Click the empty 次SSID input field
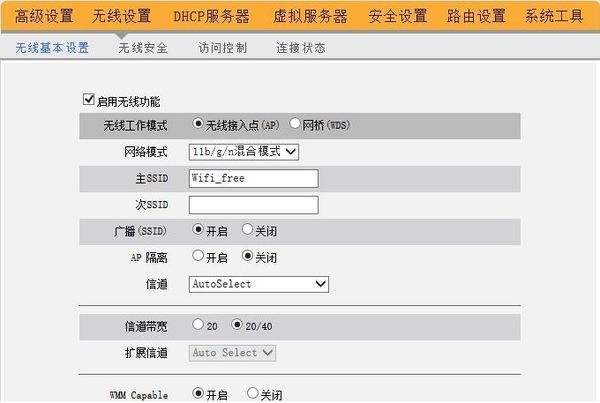This screenshot has width=600, height=403. tap(254, 205)
